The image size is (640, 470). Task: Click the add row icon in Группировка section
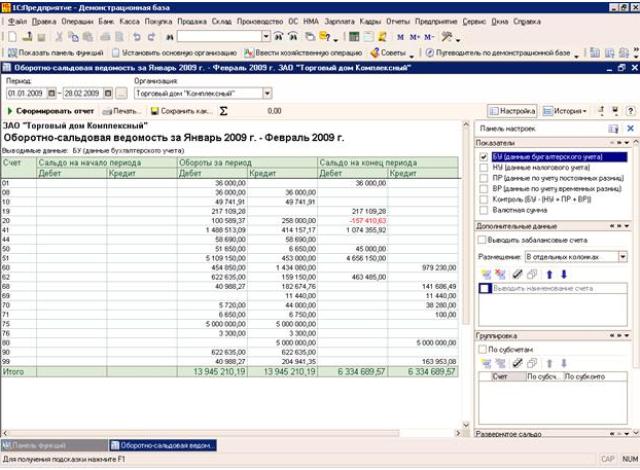(486, 363)
